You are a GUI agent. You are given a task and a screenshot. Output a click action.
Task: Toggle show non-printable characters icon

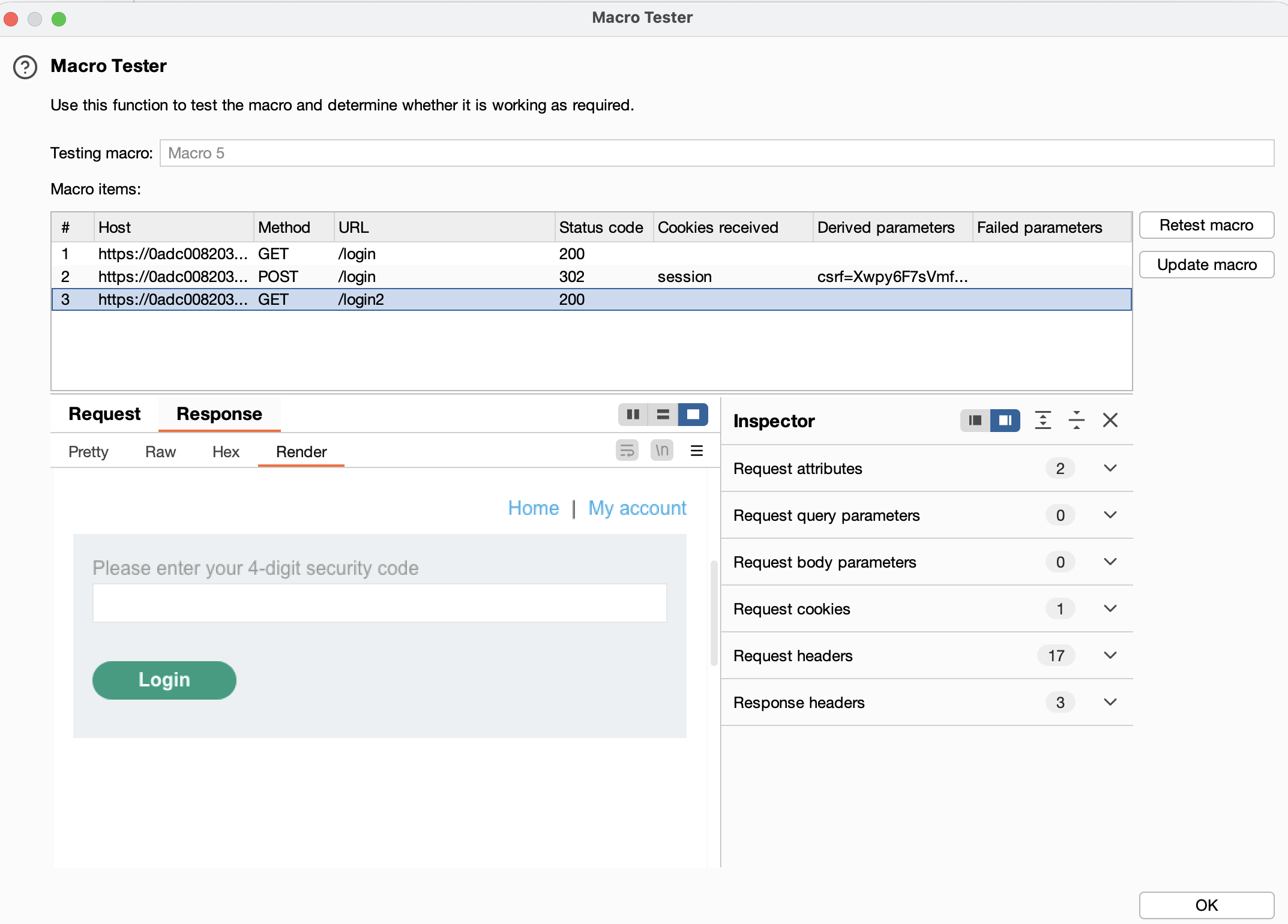(661, 451)
